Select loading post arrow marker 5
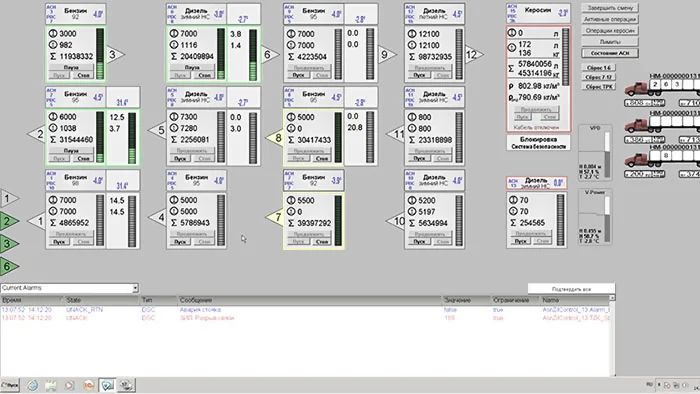The image size is (700, 394). pyautogui.click(x=158, y=130)
